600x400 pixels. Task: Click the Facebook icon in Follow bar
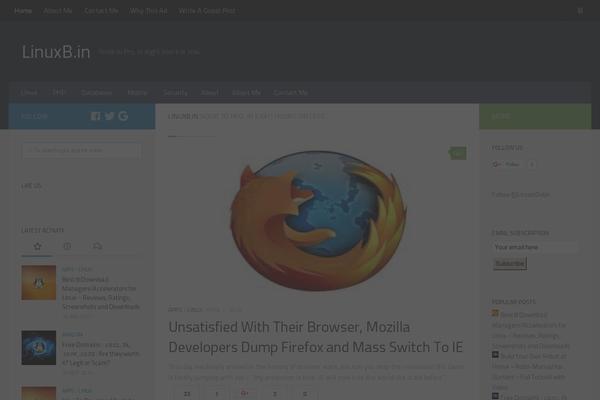point(95,116)
